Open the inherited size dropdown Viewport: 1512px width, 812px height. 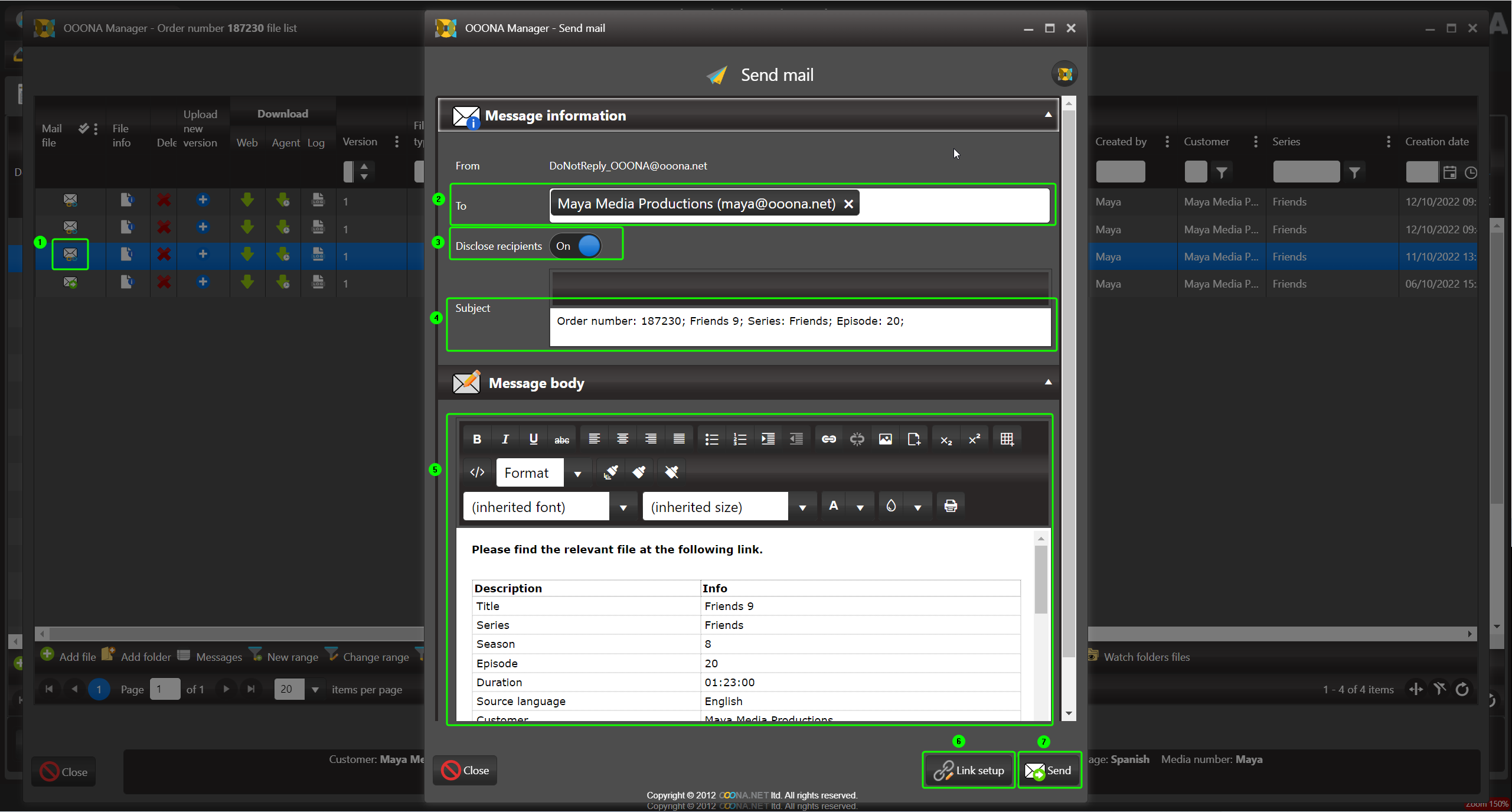802,507
